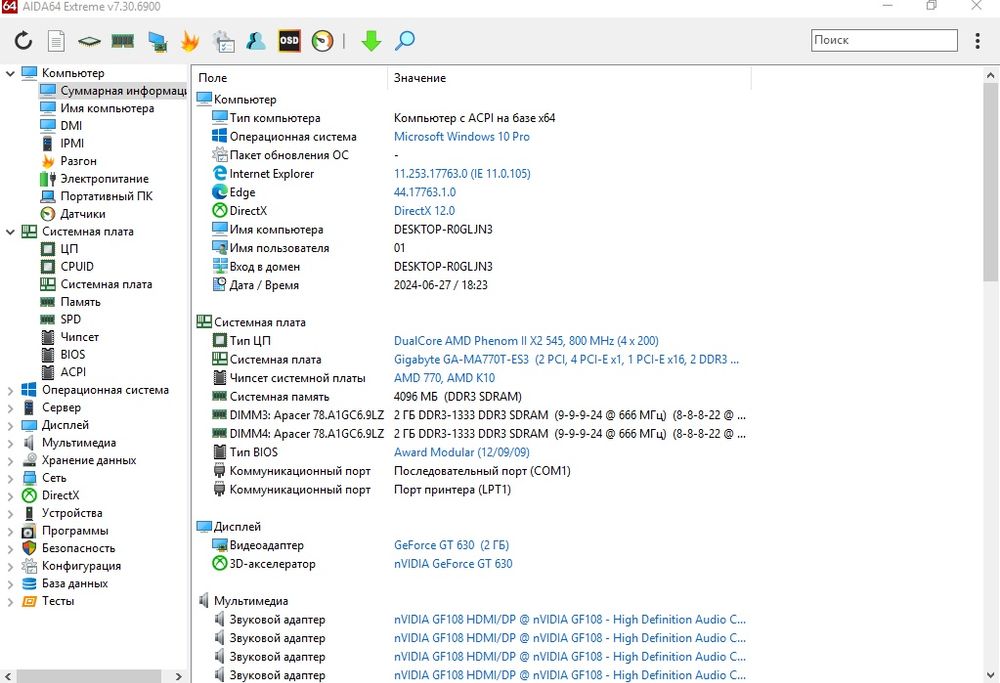Open GeForce GT 630 (2 ГБ) link
This screenshot has height=683, width=1000.
[452, 545]
